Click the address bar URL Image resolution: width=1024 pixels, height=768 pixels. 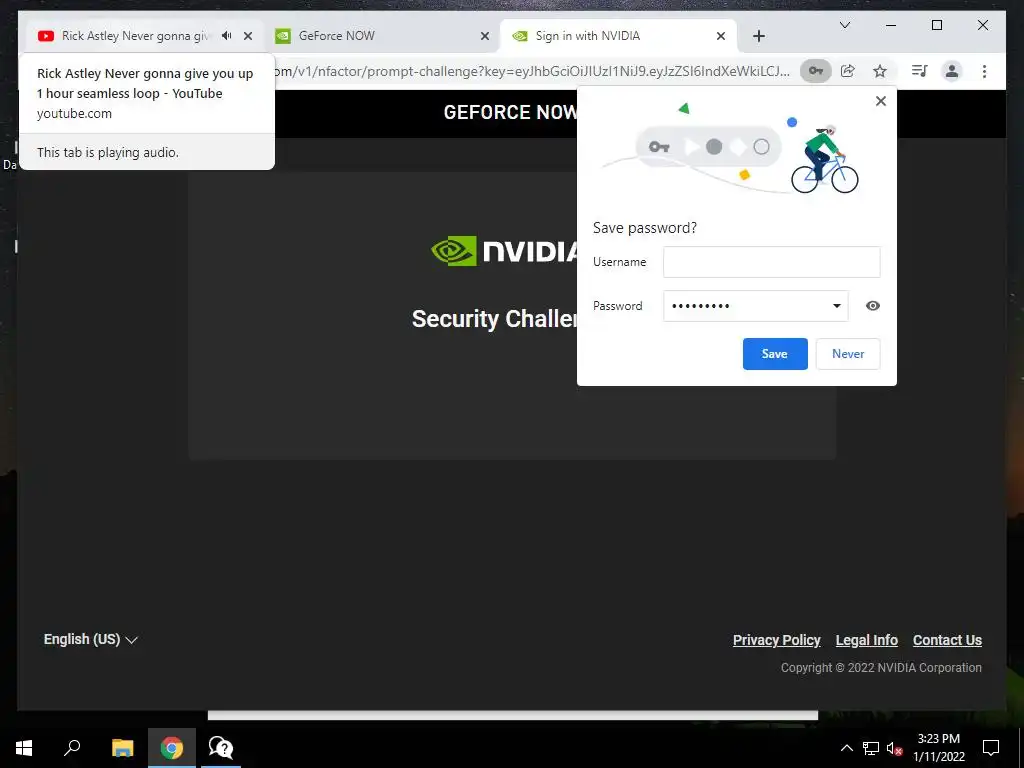[x=532, y=71]
